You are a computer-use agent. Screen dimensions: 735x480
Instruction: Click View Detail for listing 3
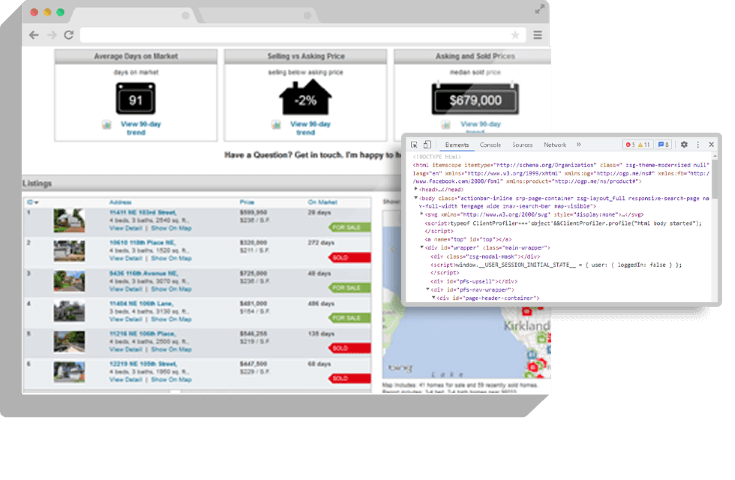coord(126,289)
